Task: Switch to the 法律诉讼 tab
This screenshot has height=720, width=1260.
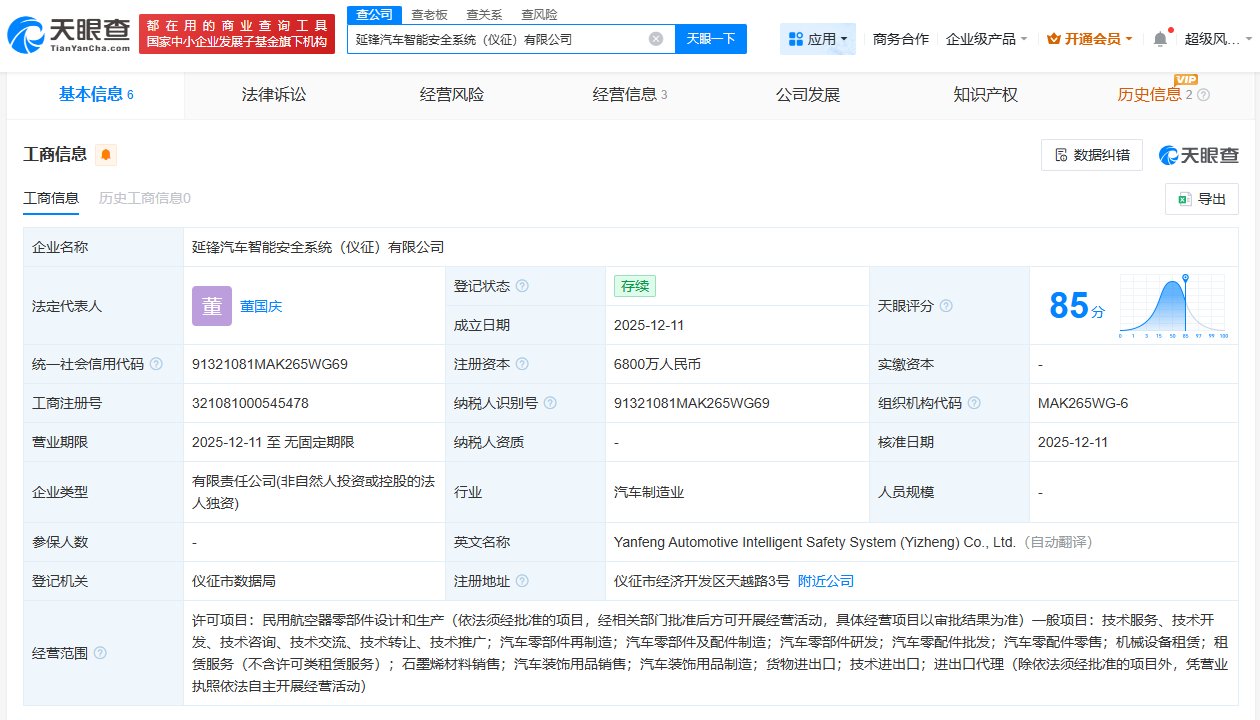Action: click(274, 95)
